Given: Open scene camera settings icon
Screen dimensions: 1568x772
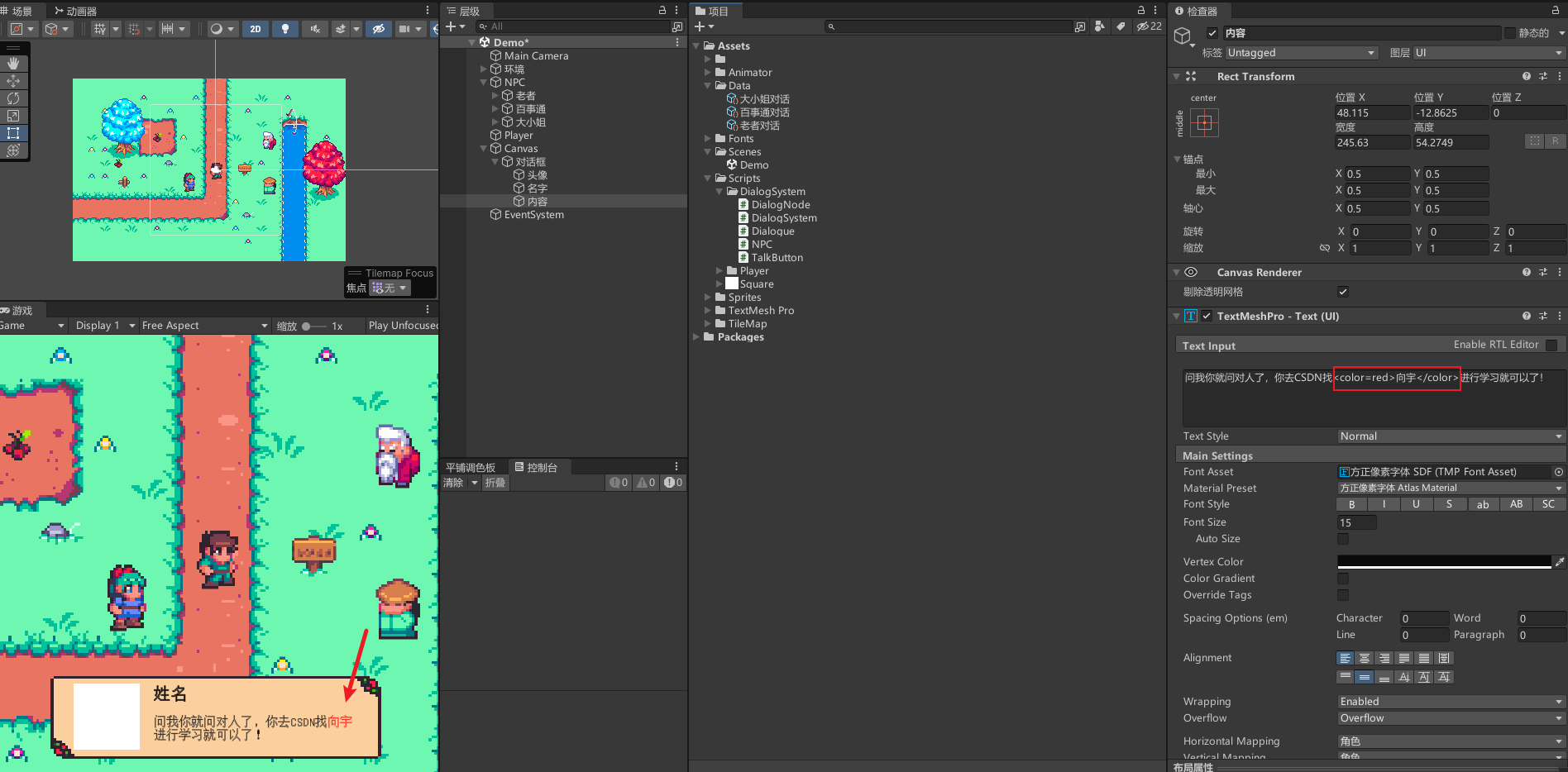Looking at the screenshot, I should [x=404, y=29].
